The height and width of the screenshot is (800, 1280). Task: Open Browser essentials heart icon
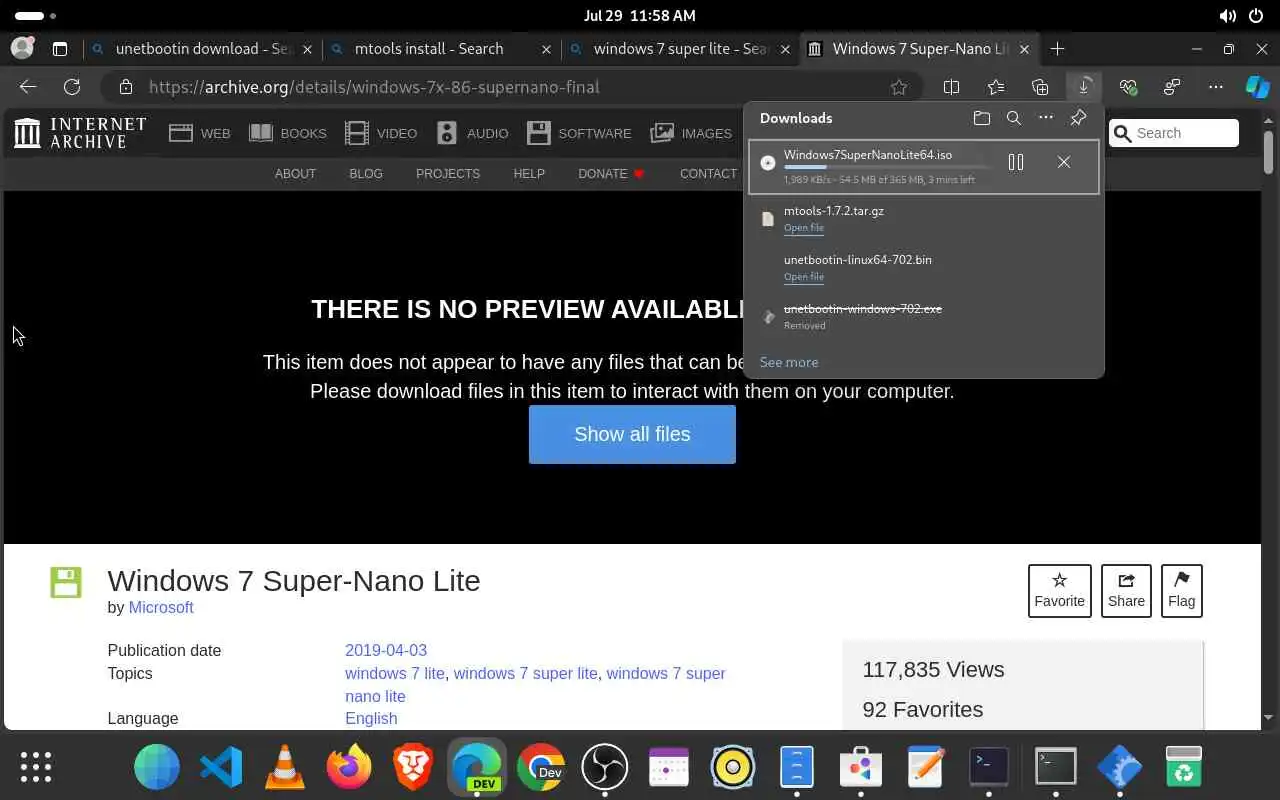pos(1128,87)
